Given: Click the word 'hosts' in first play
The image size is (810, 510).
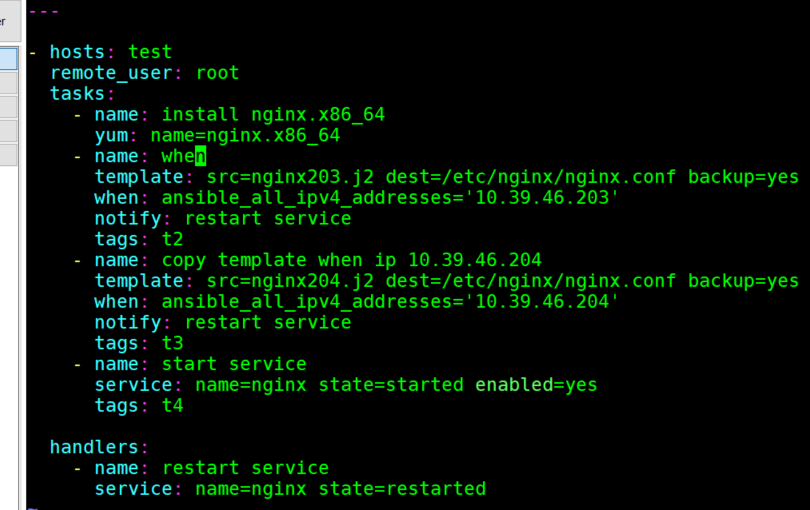Looking at the screenshot, I should point(78,52).
